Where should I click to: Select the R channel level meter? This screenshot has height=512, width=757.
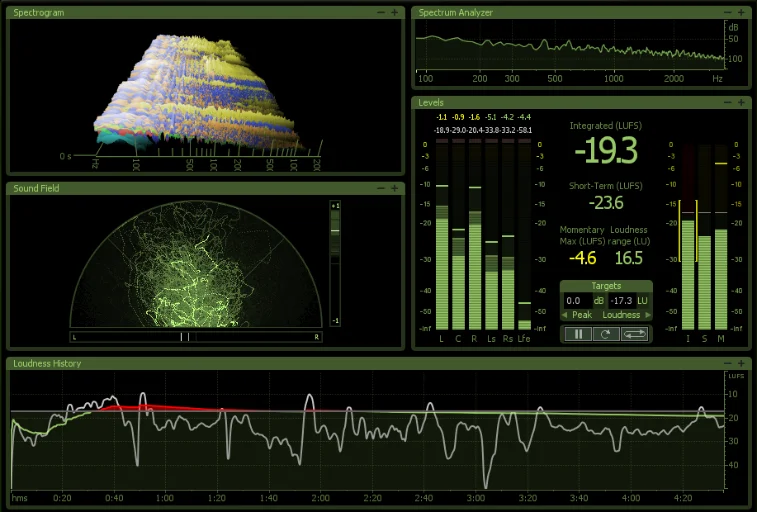(475, 235)
